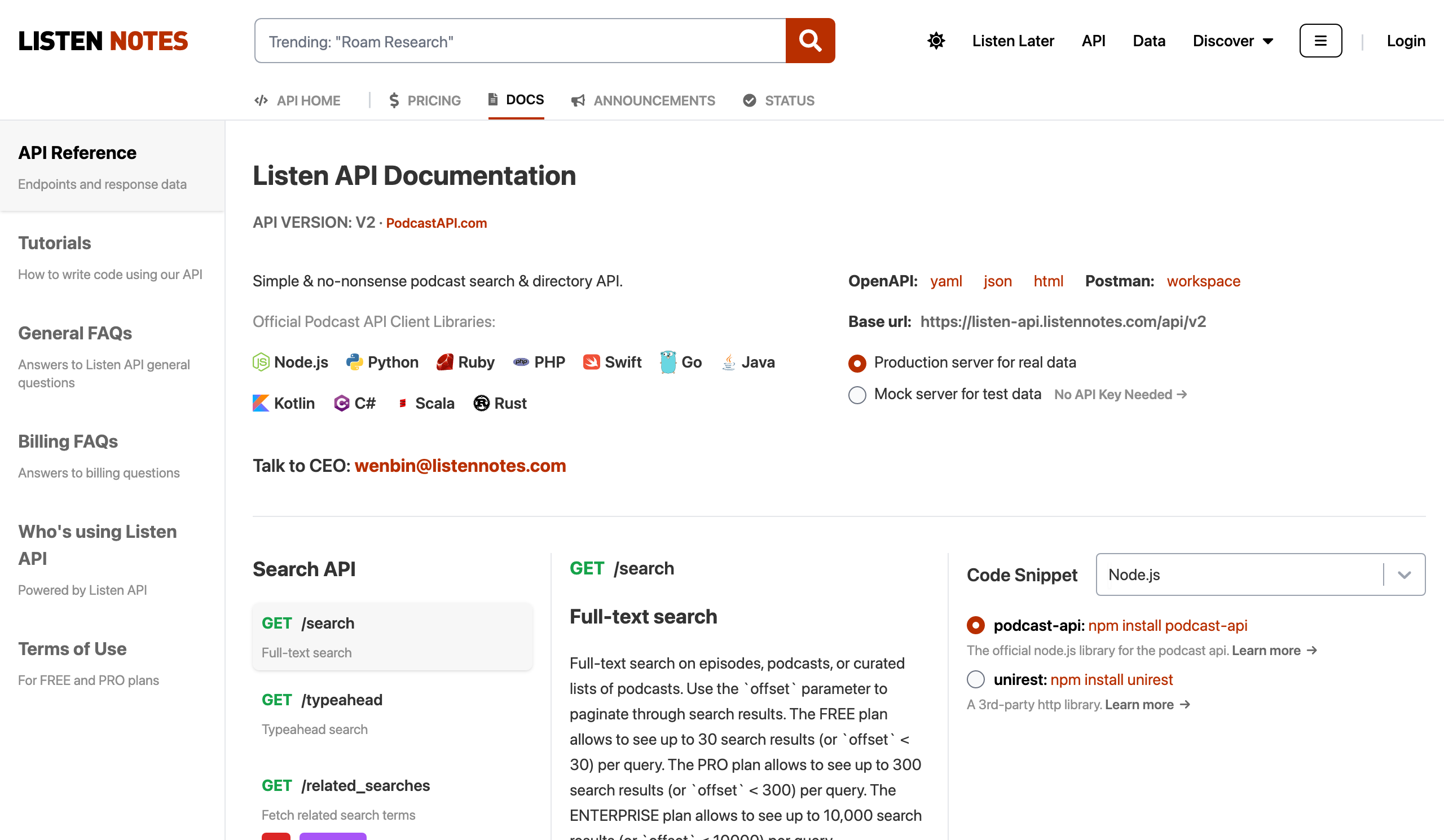Click the Kotlin logo icon

pos(261,403)
